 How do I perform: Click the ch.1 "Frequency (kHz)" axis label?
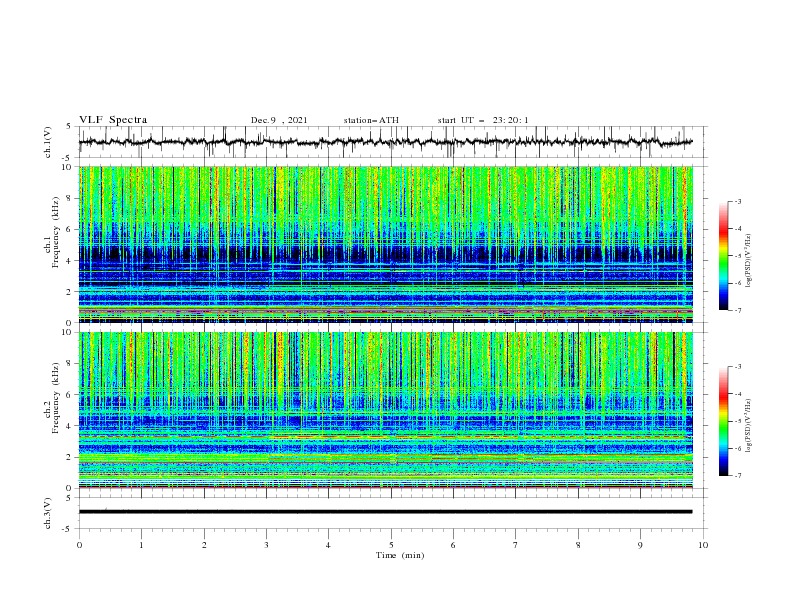56,230
